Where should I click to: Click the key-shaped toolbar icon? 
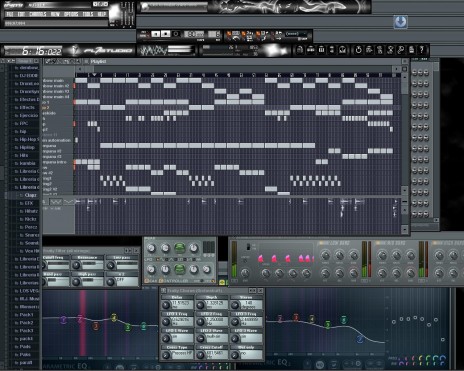pos(401,50)
